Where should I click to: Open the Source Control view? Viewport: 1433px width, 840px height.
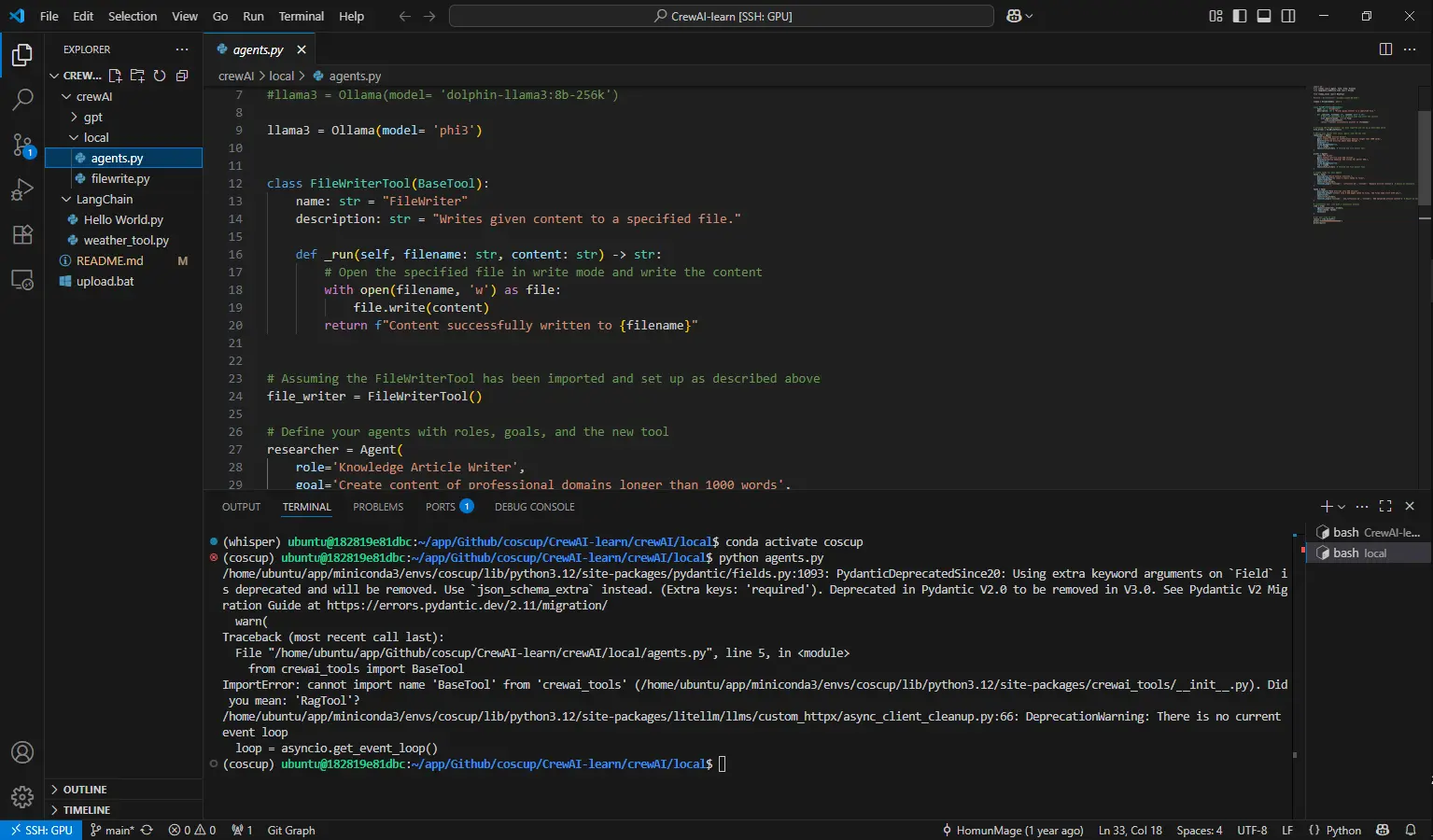22,144
